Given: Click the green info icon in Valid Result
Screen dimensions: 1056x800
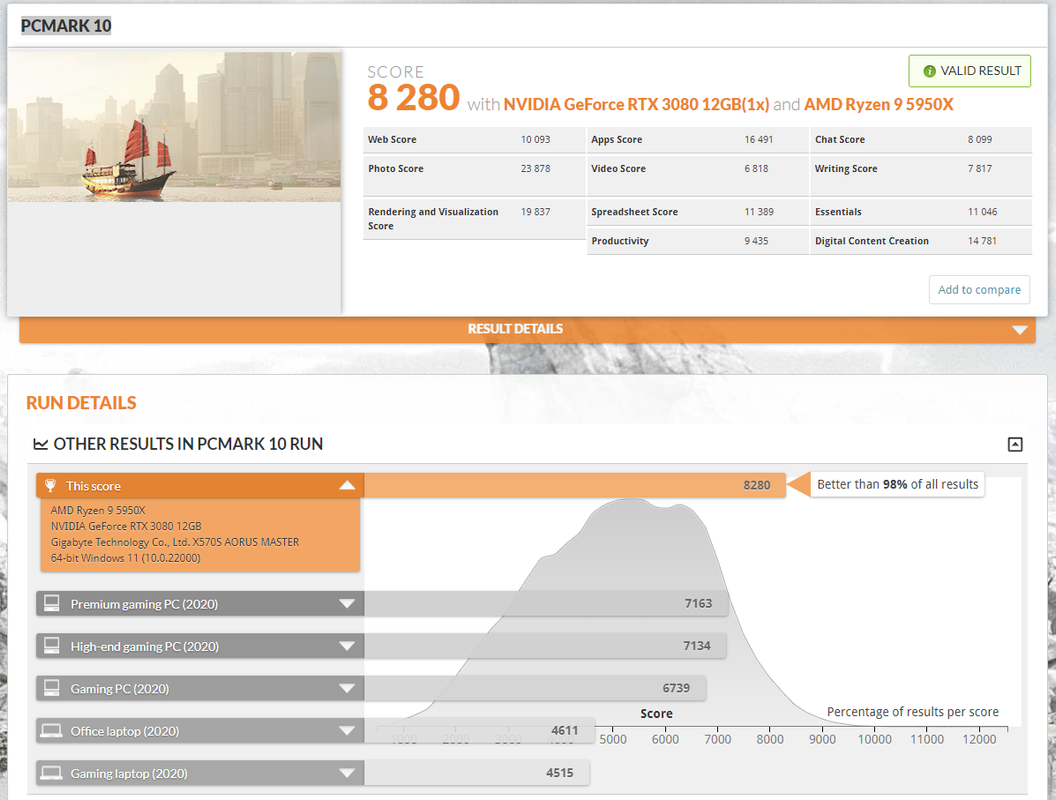Looking at the screenshot, I should click(929, 71).
